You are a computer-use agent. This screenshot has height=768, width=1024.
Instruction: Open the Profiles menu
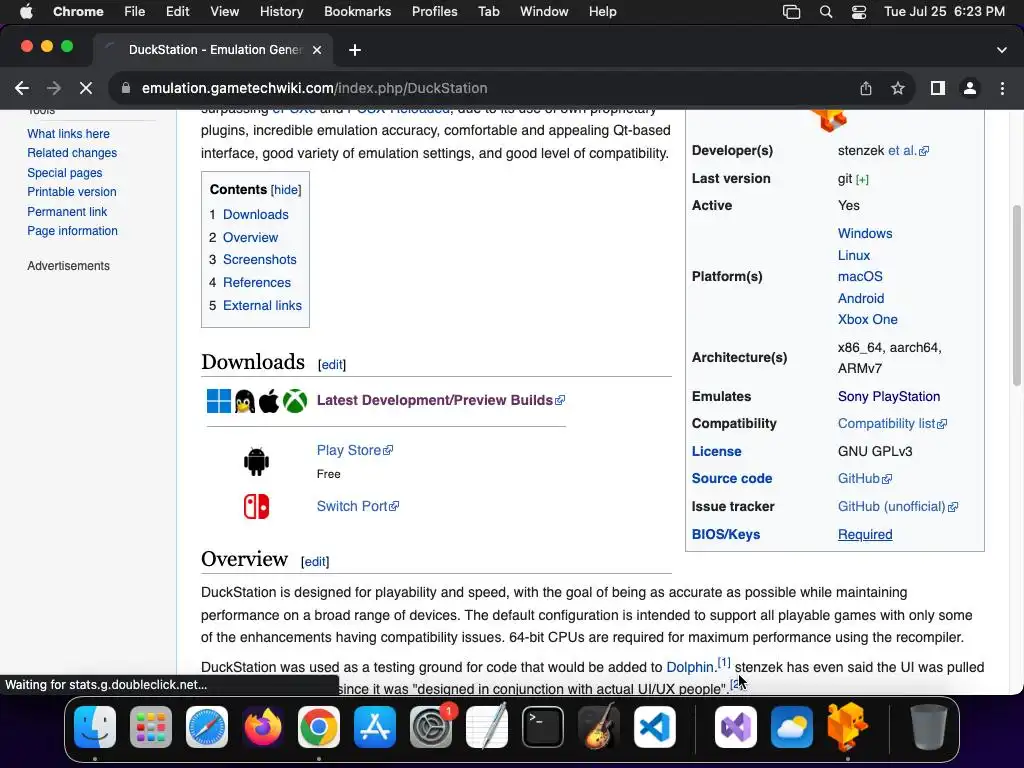434,12
